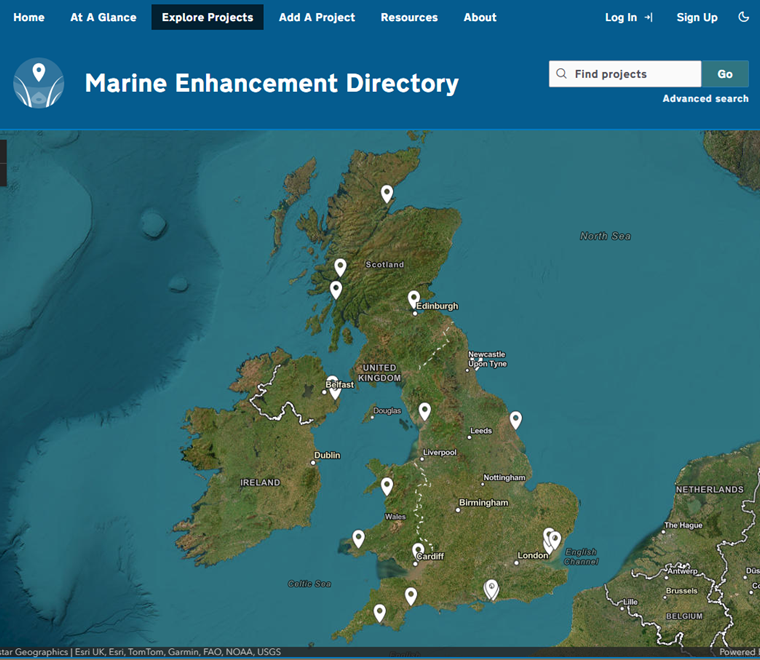Toggle dark mode with the moon icon
760x660 pixels.
(743, 17)
